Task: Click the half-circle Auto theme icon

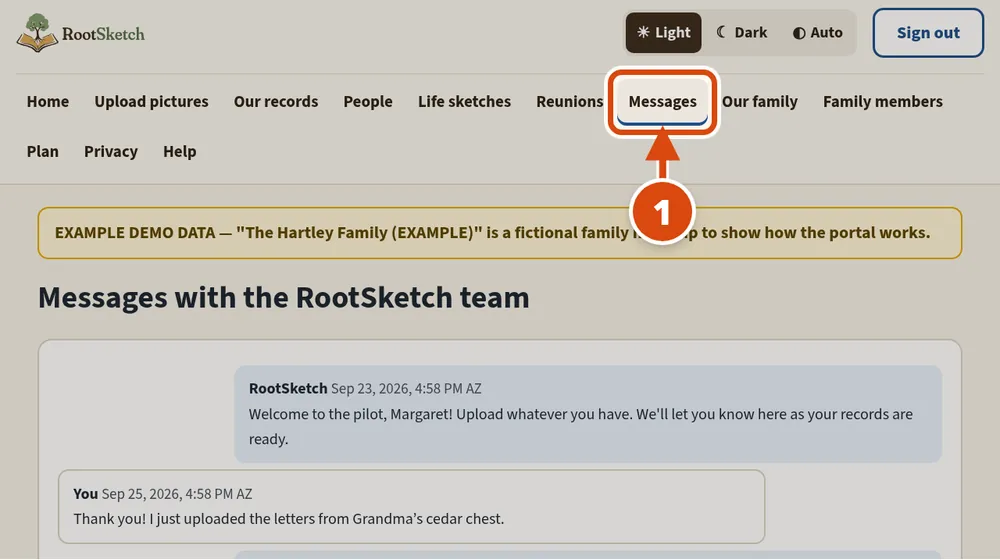Action: pos(798,33)
